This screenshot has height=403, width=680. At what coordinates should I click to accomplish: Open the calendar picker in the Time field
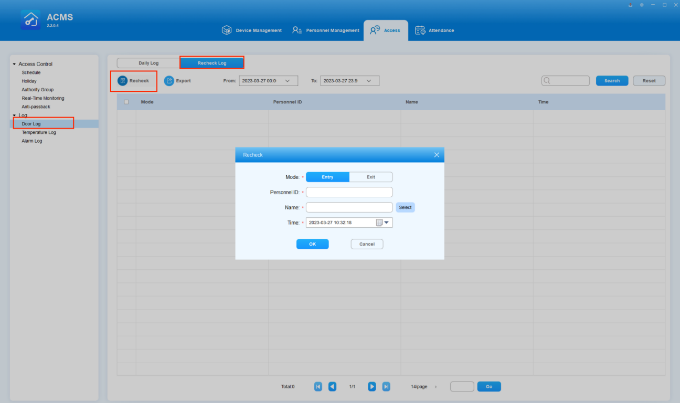(x=380, y=223)
